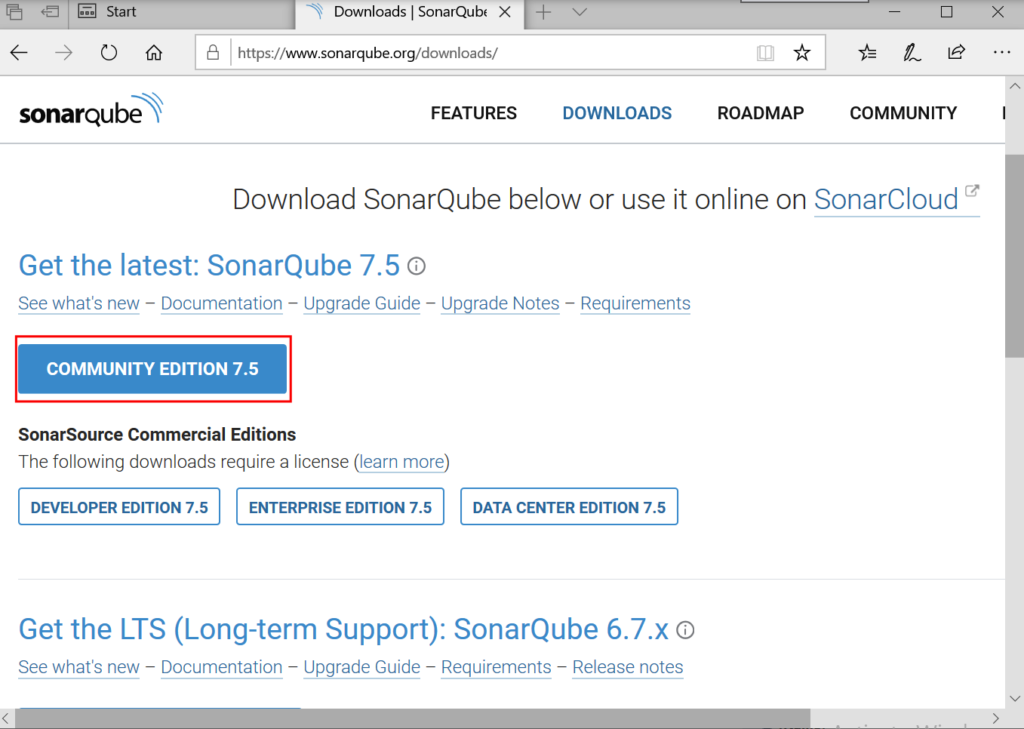Show tab previews chevron
Screen dimensions: 1024x729
(x=579, y=12)
